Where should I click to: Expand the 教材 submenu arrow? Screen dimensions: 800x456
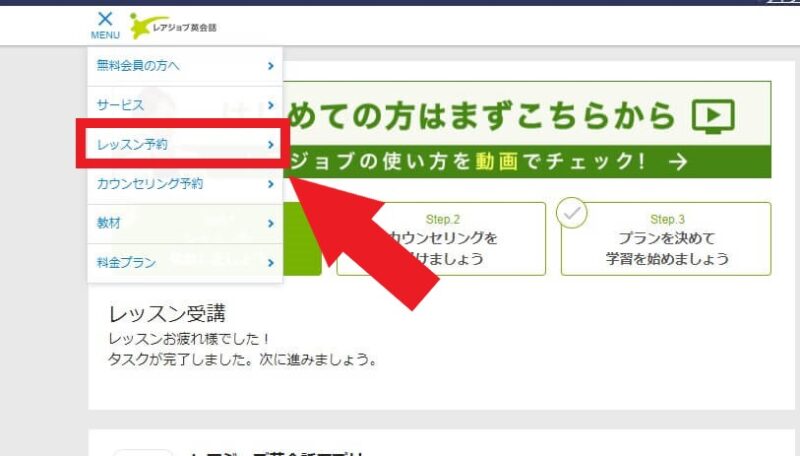coord(271,224)
